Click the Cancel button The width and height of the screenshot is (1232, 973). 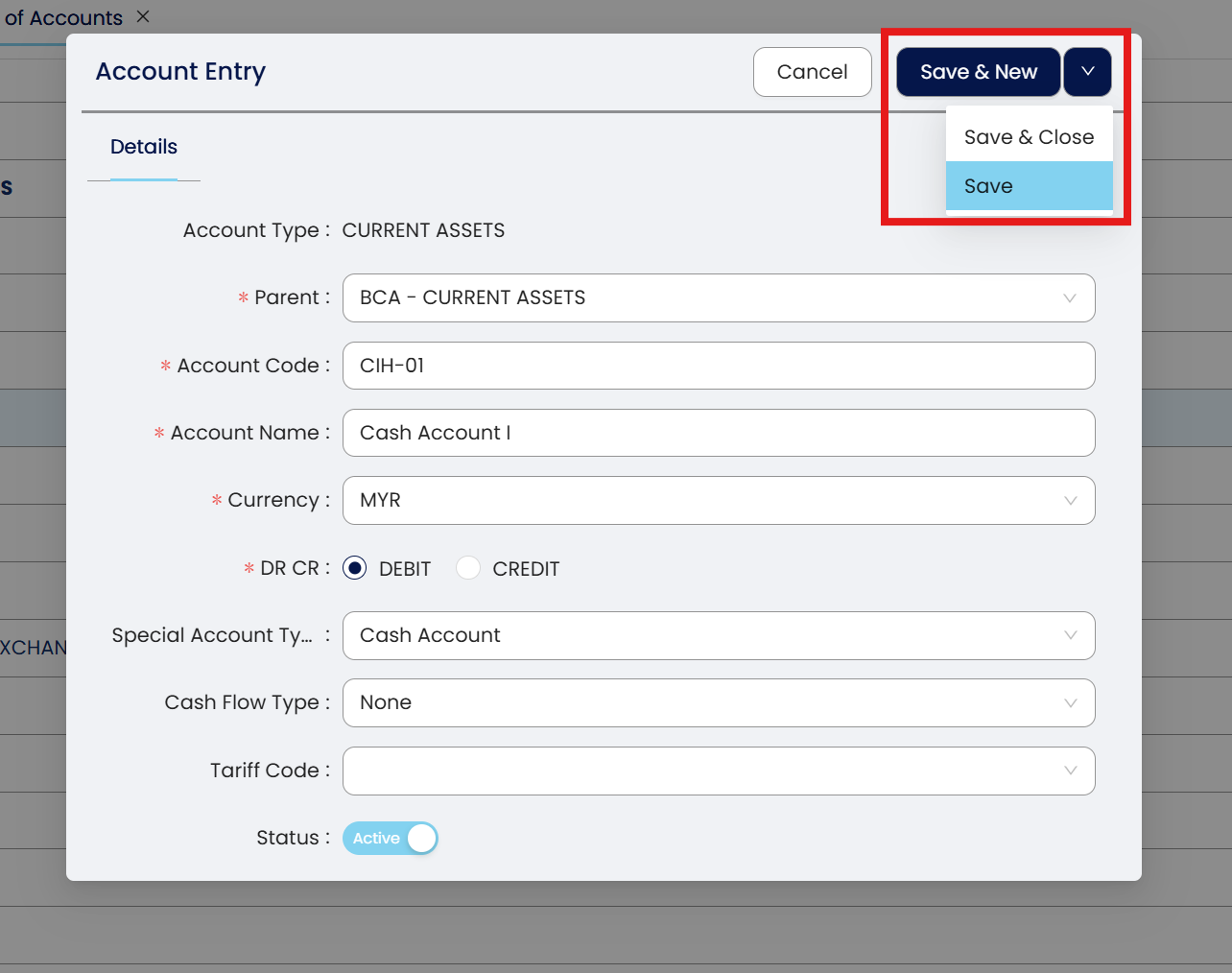coord(812,72)
